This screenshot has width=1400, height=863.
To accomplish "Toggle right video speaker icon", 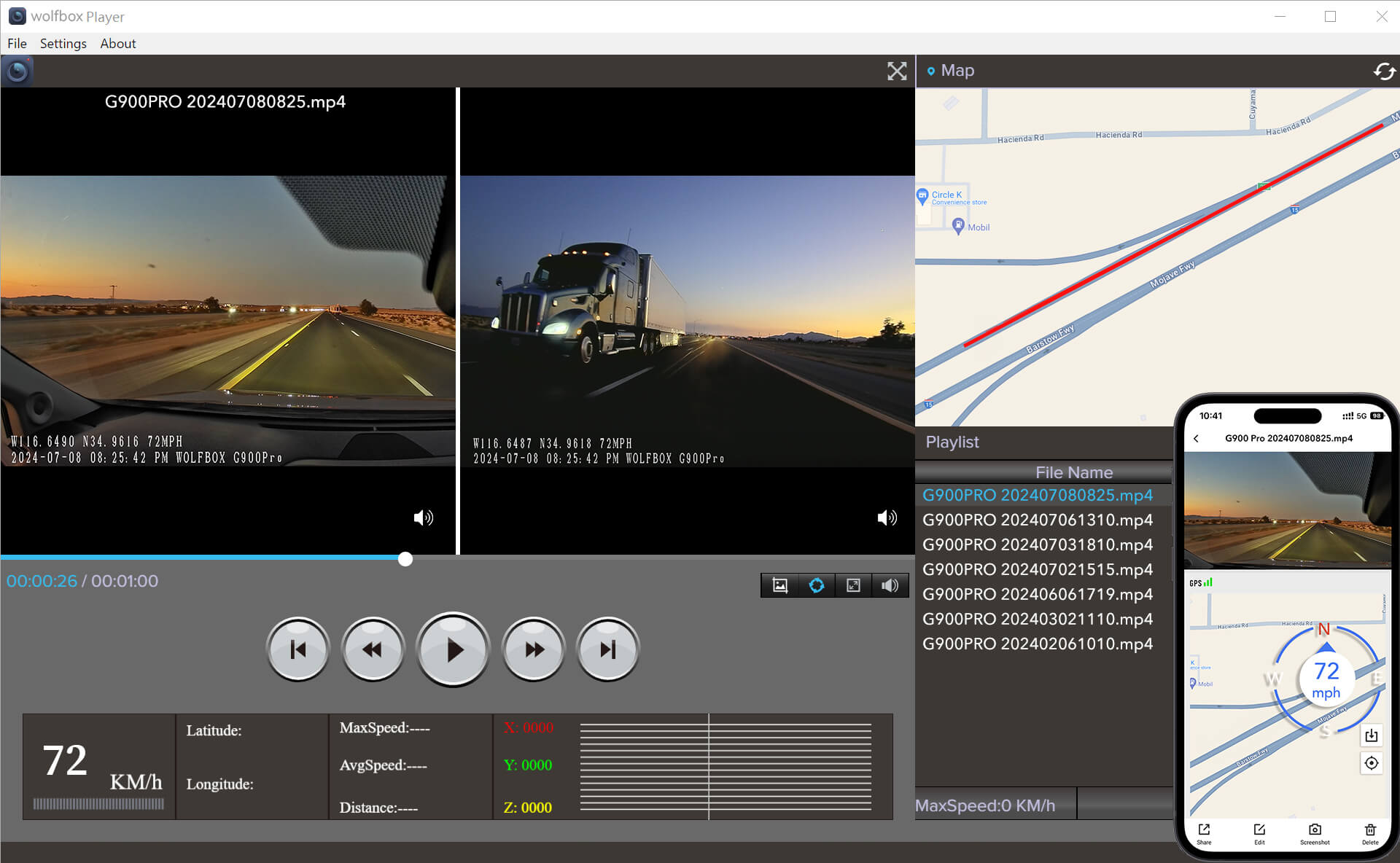I will pyautogui.click(x=887, y=518).
